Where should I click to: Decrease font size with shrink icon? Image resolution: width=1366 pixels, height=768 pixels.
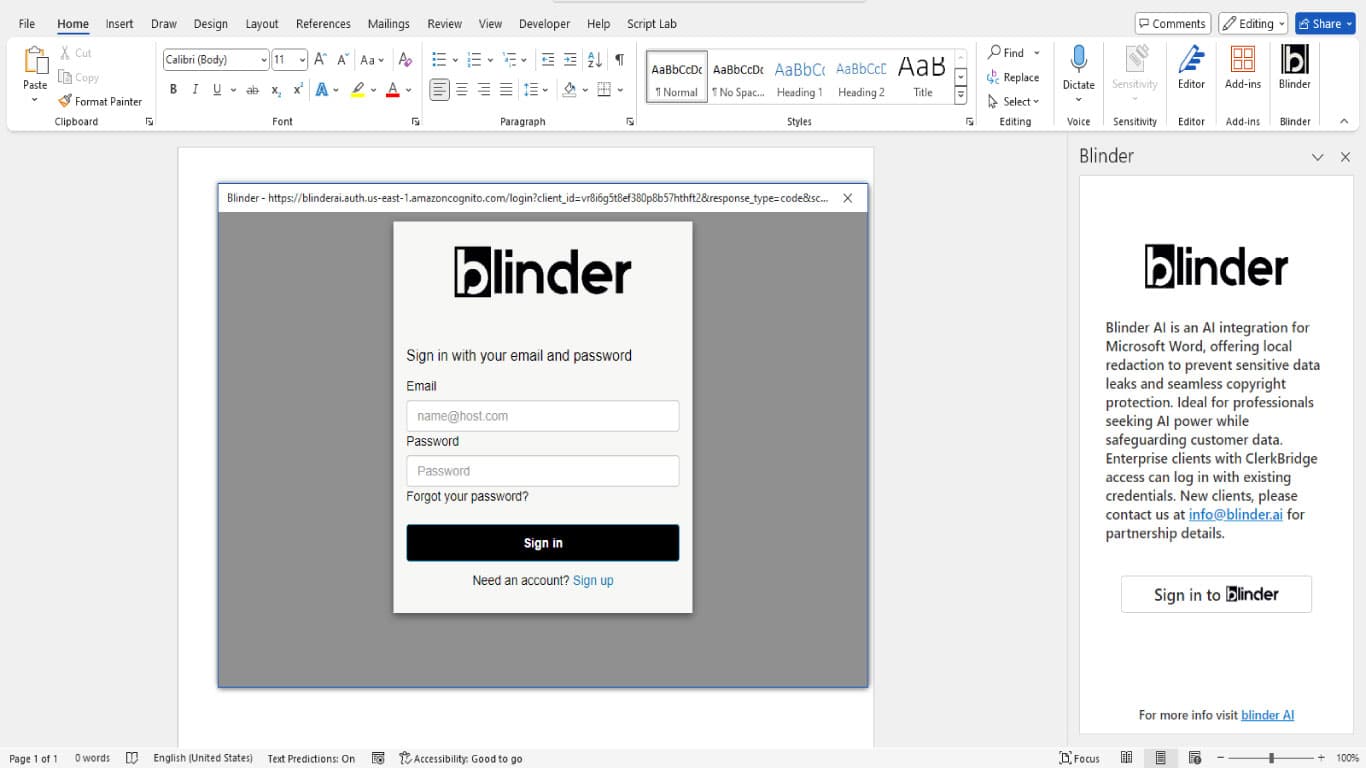click(342, 60)
